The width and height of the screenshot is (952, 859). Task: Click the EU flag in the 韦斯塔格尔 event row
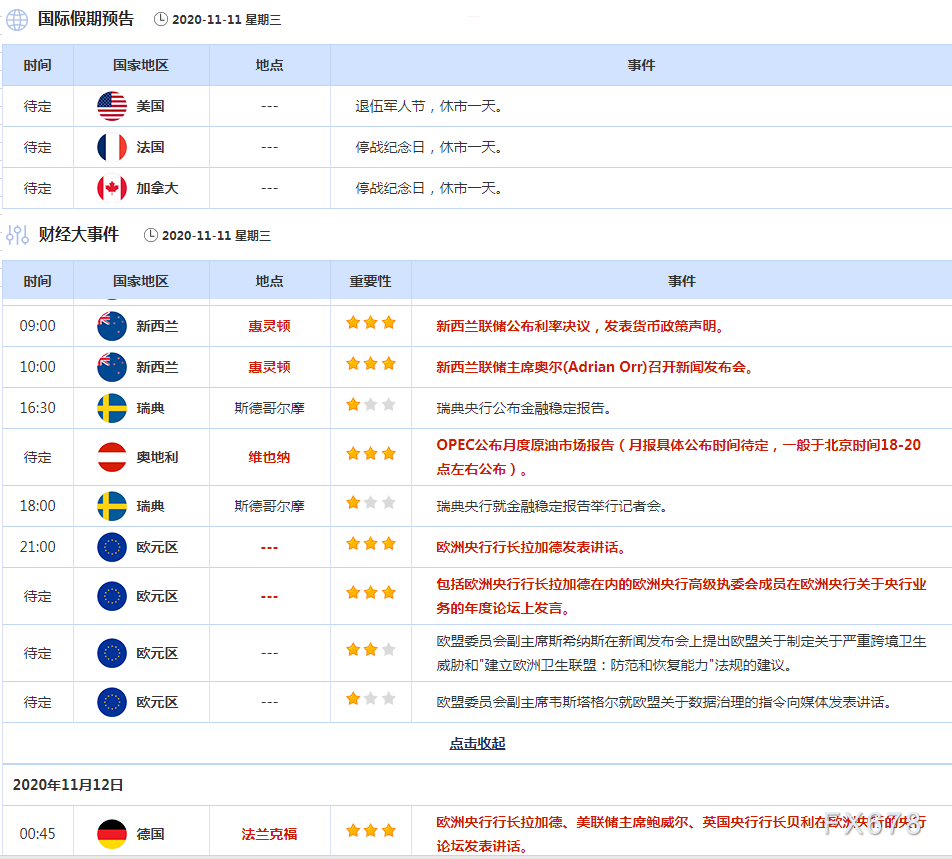112,702
